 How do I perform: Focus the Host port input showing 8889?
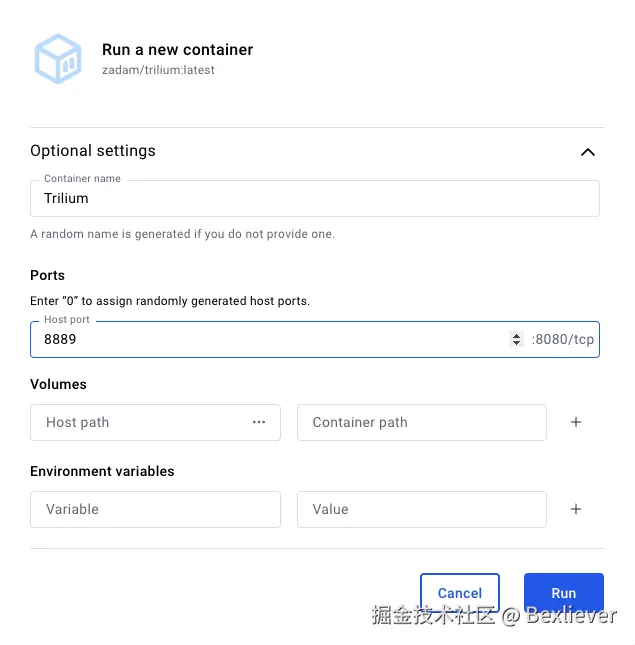(270, 340)
